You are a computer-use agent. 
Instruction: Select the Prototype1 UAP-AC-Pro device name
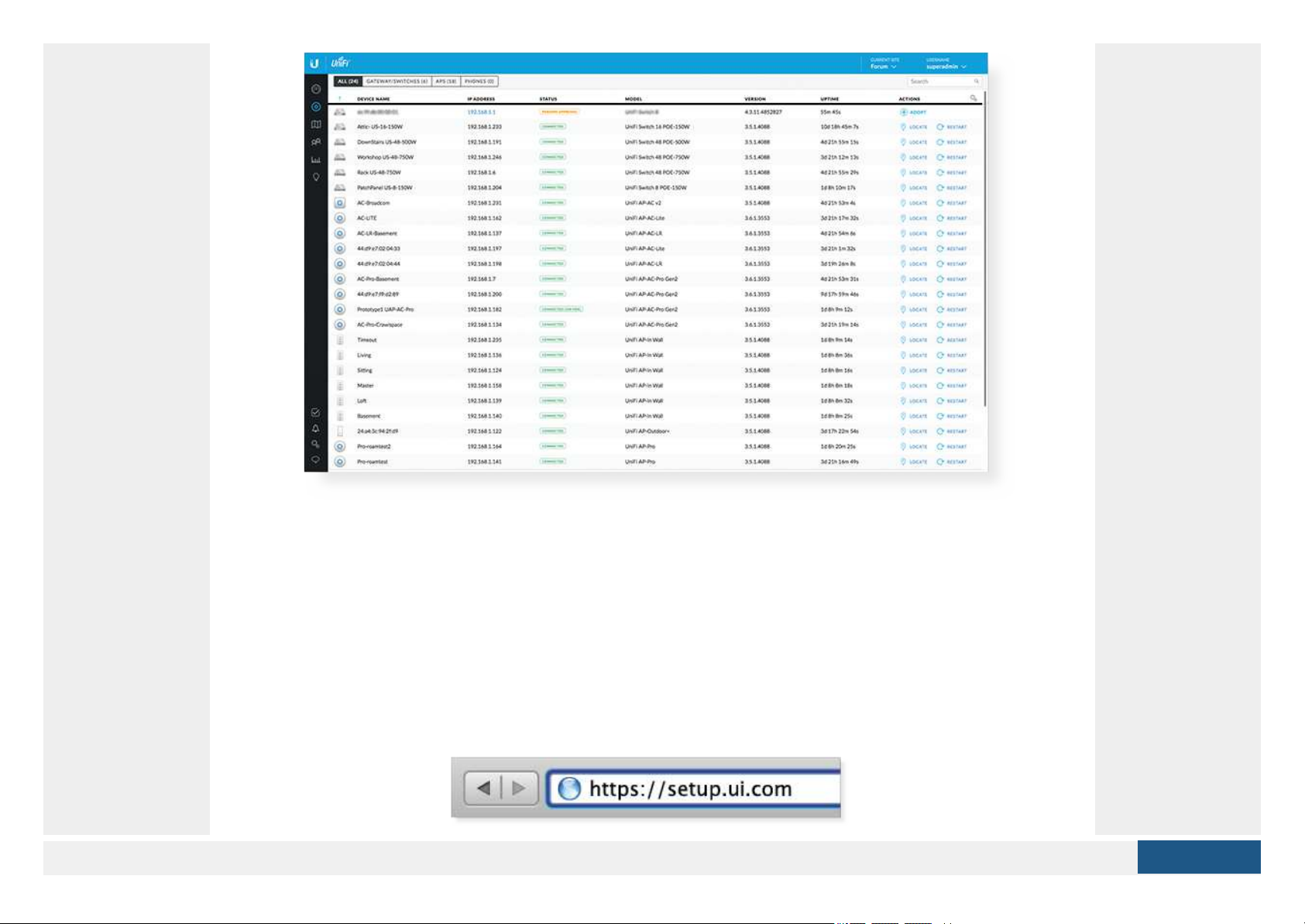click(385, 310)
